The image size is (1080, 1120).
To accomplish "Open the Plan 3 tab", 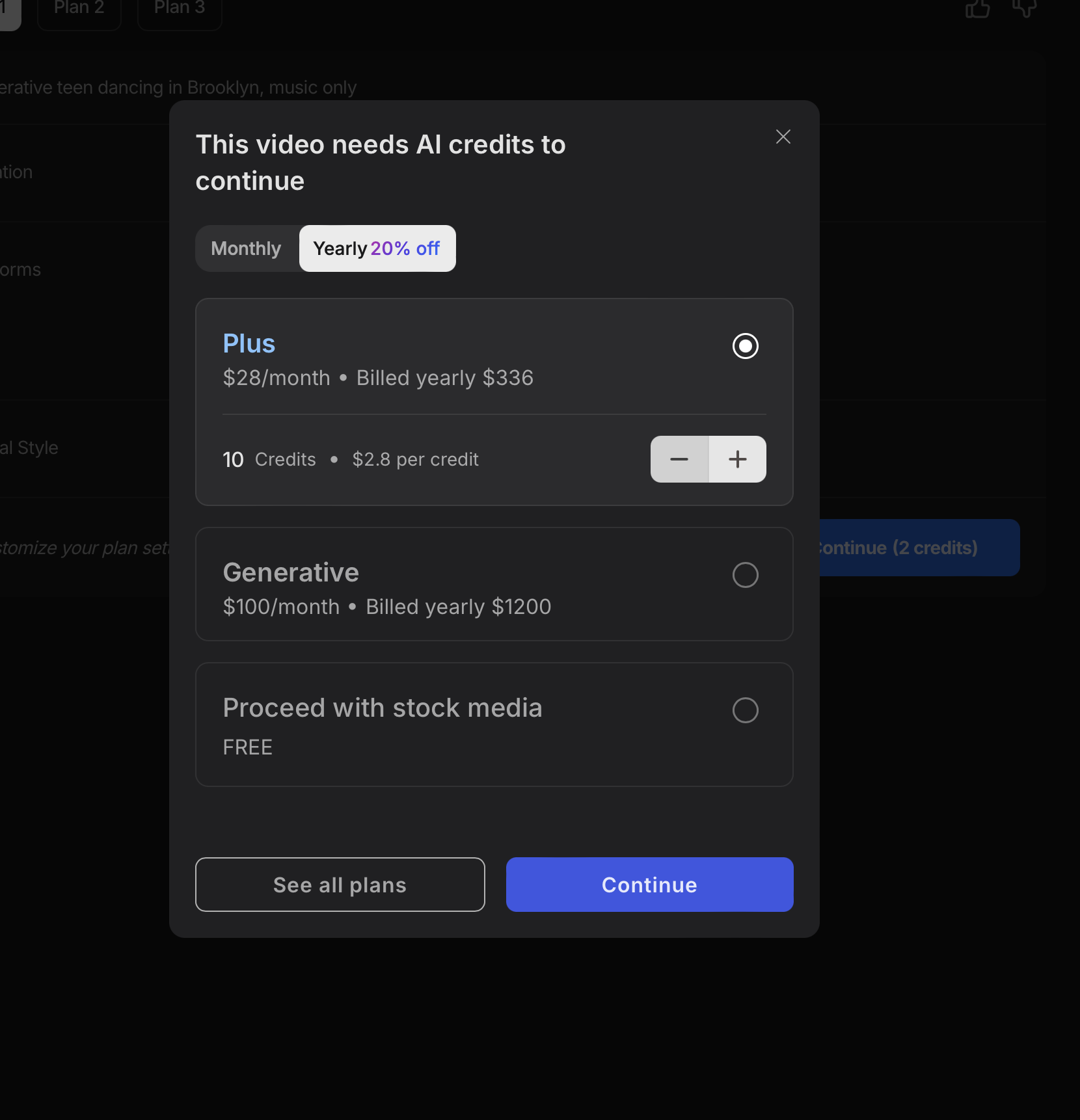I will tap(180, 9).
